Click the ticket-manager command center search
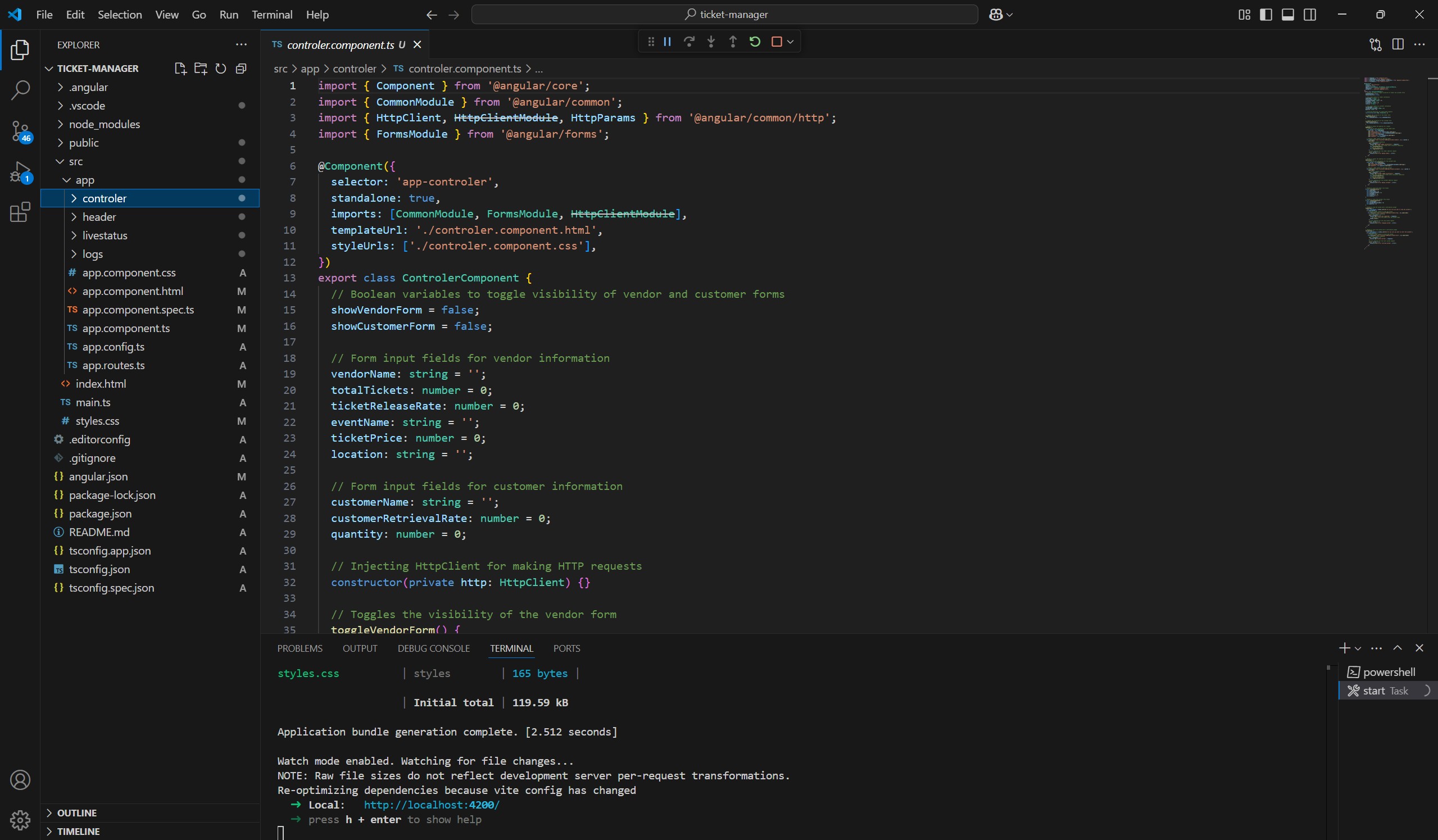 725,15
